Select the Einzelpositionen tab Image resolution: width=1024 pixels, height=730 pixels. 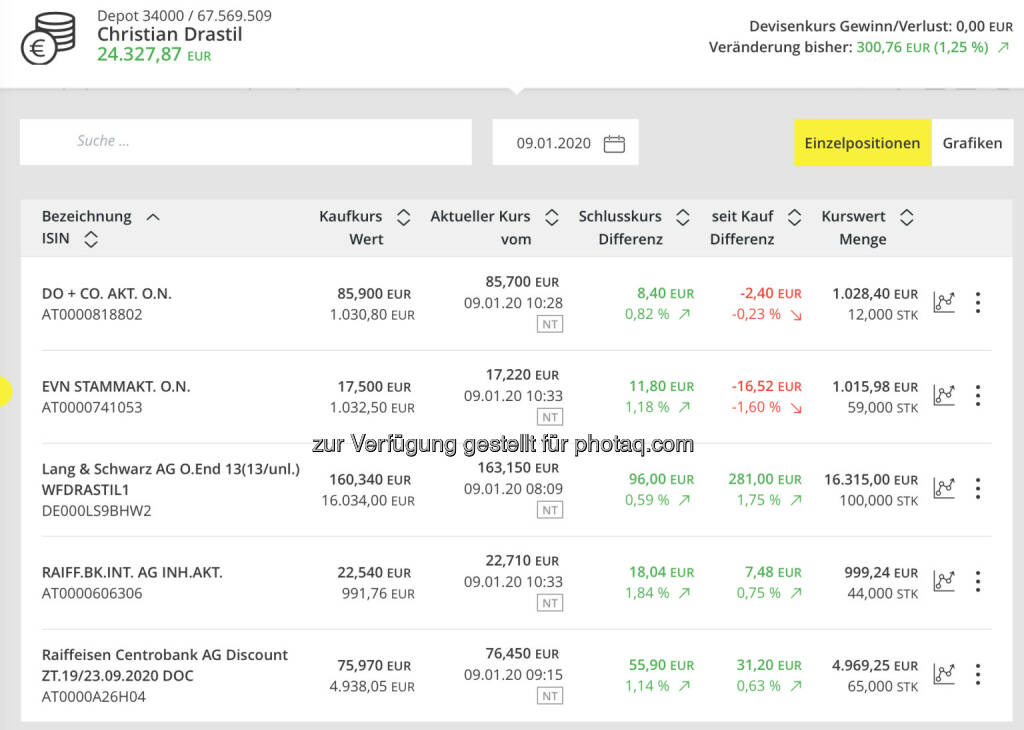tap(862, 143)
